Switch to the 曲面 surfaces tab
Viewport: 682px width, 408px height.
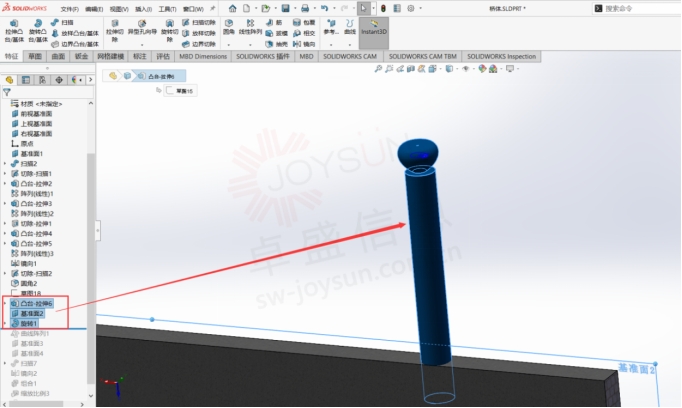[x=58, y=56]
